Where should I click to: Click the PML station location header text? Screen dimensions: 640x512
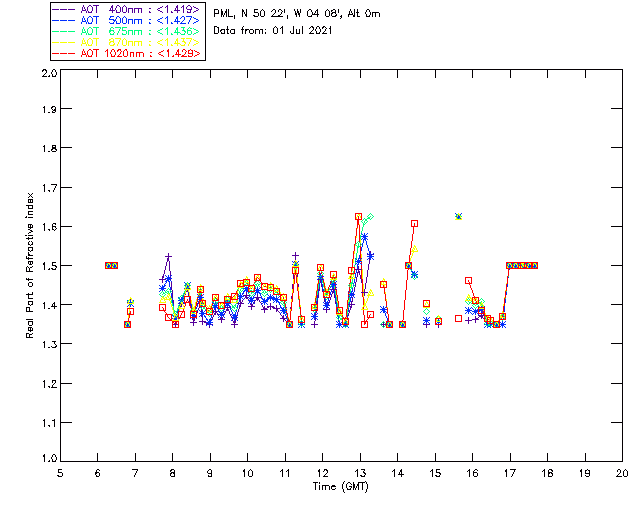[x=297, y=13]
